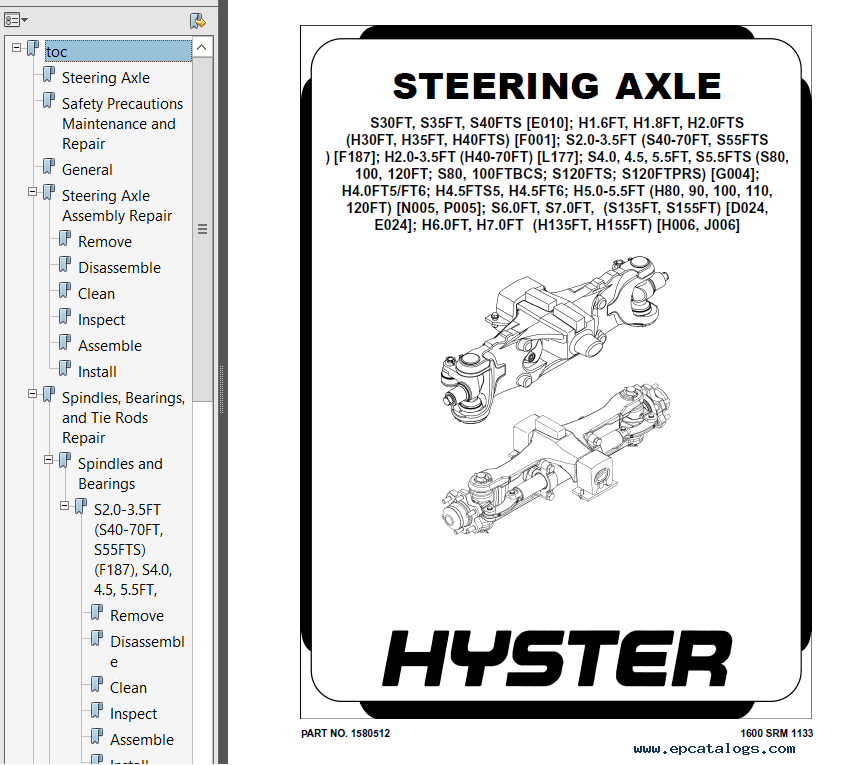Click the toc bookmark icon

(x=33, y=48)
